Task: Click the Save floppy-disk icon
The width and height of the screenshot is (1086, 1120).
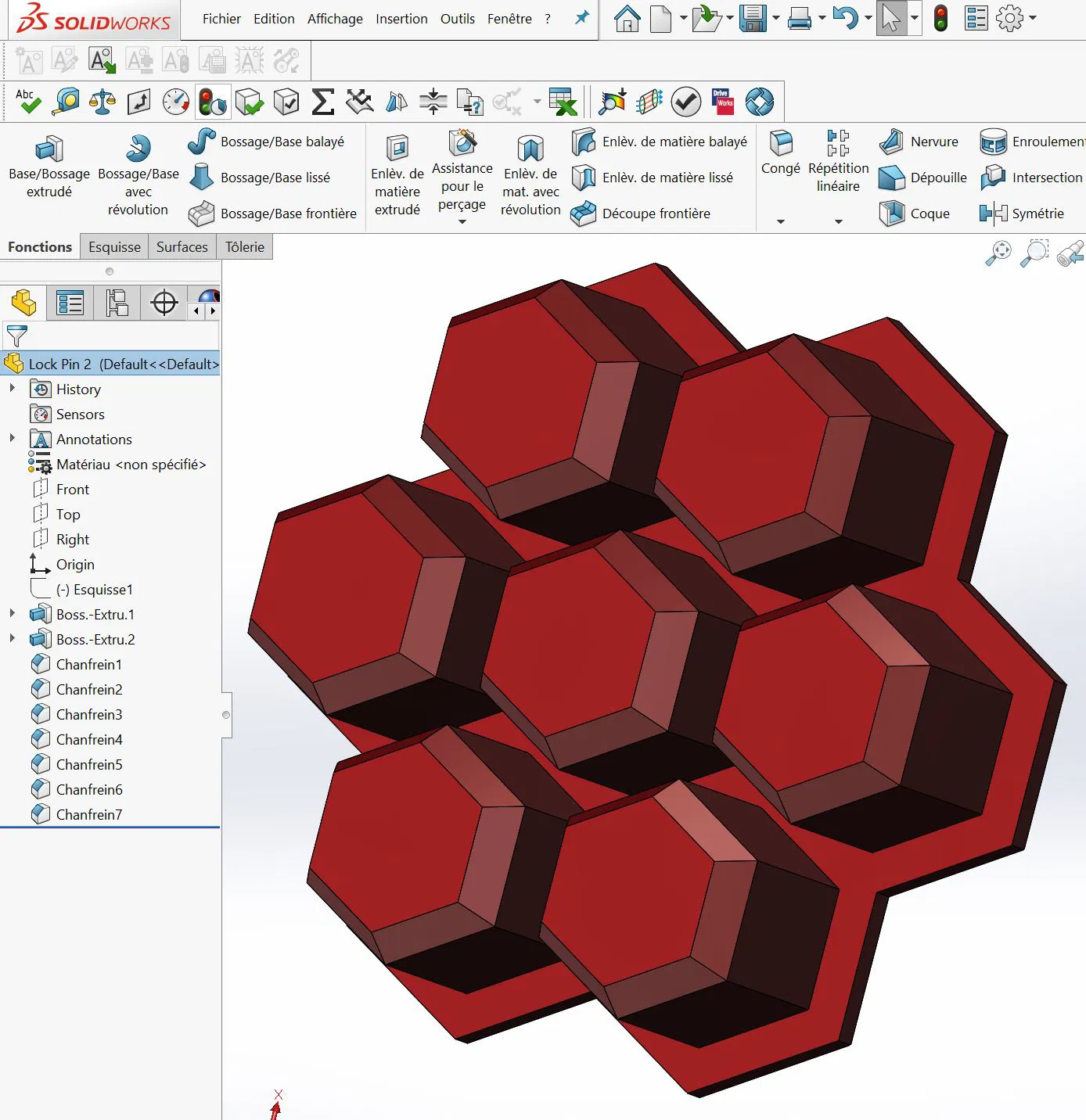Action: [753, 18]
